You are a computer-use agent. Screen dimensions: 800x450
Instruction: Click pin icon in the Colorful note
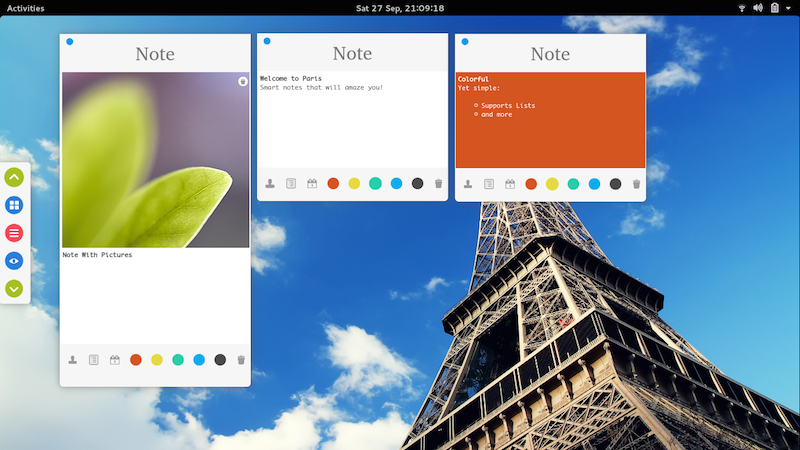point(468,184)
